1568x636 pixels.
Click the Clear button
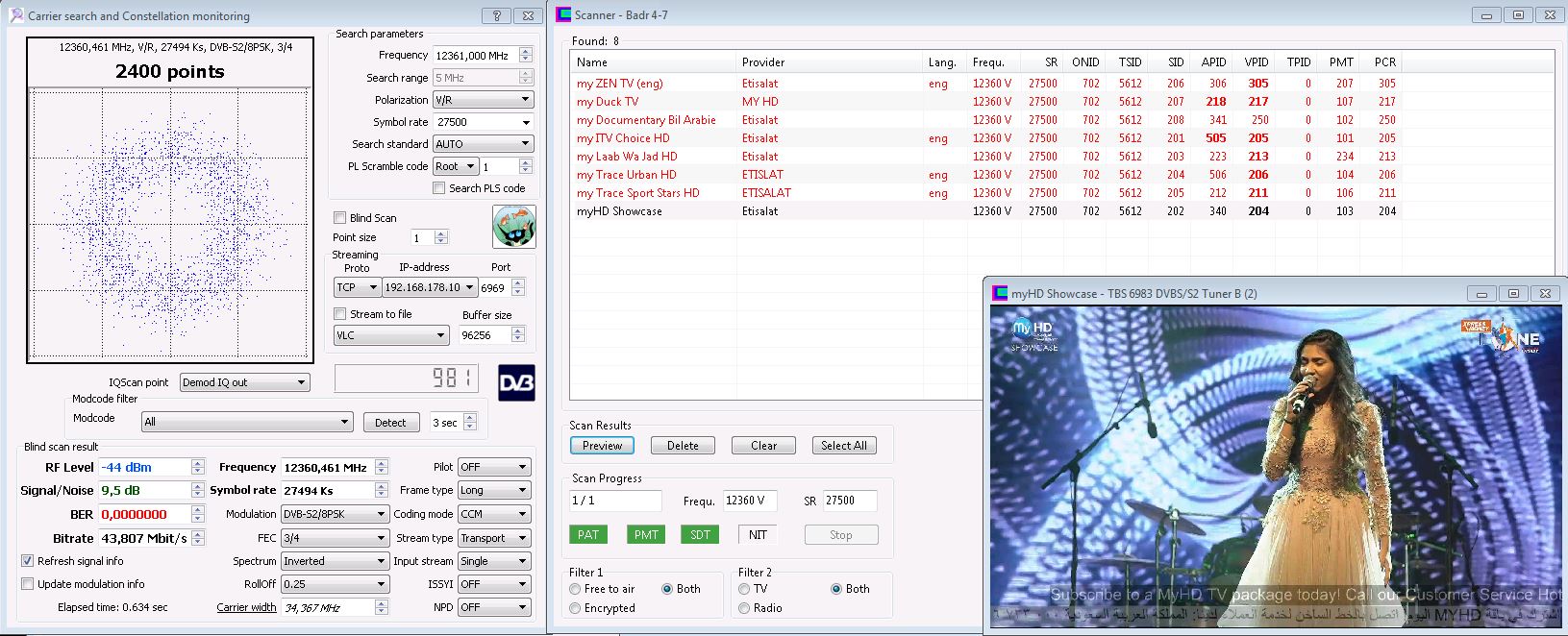[763, 446]
